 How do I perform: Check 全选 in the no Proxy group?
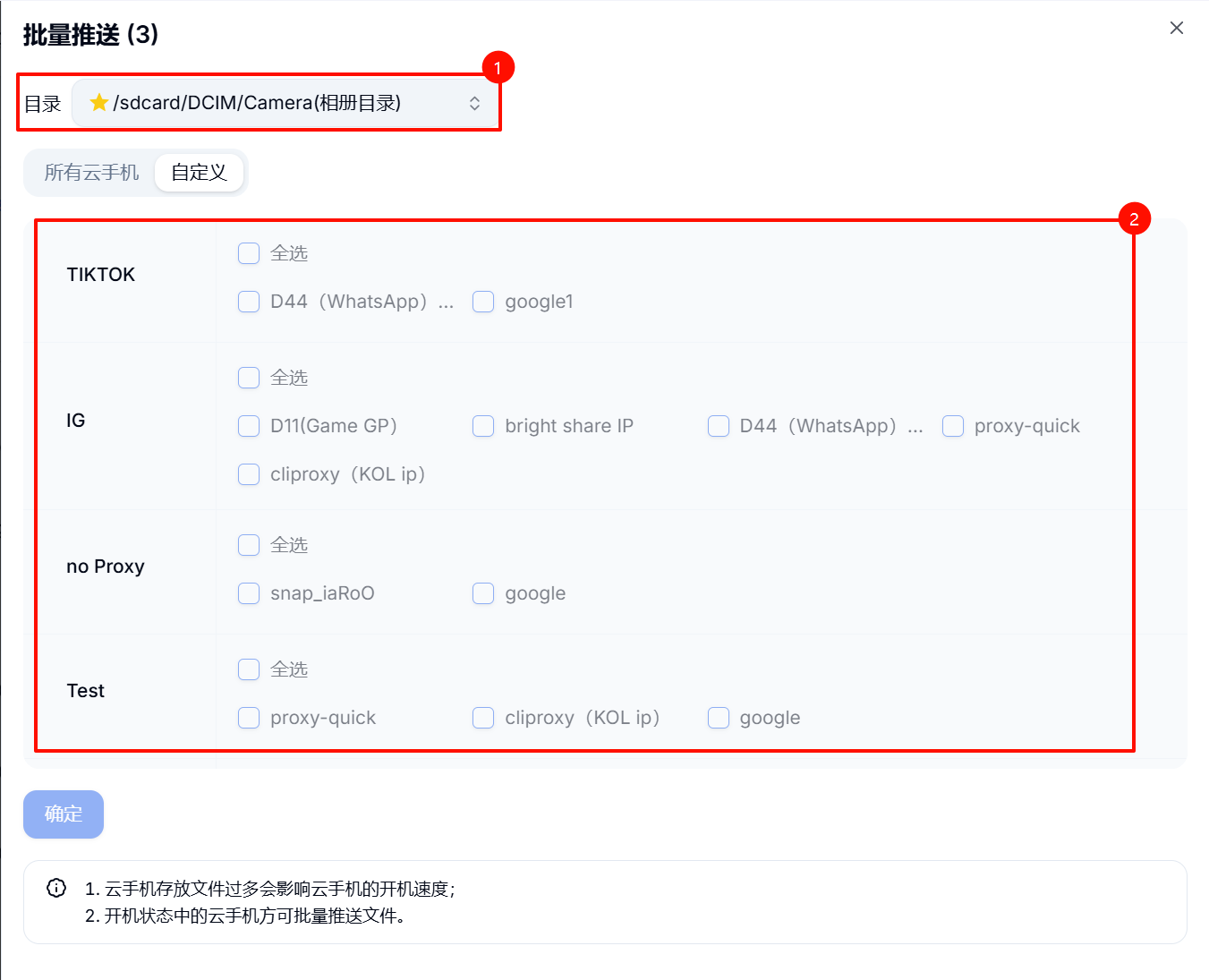[248, 544]
